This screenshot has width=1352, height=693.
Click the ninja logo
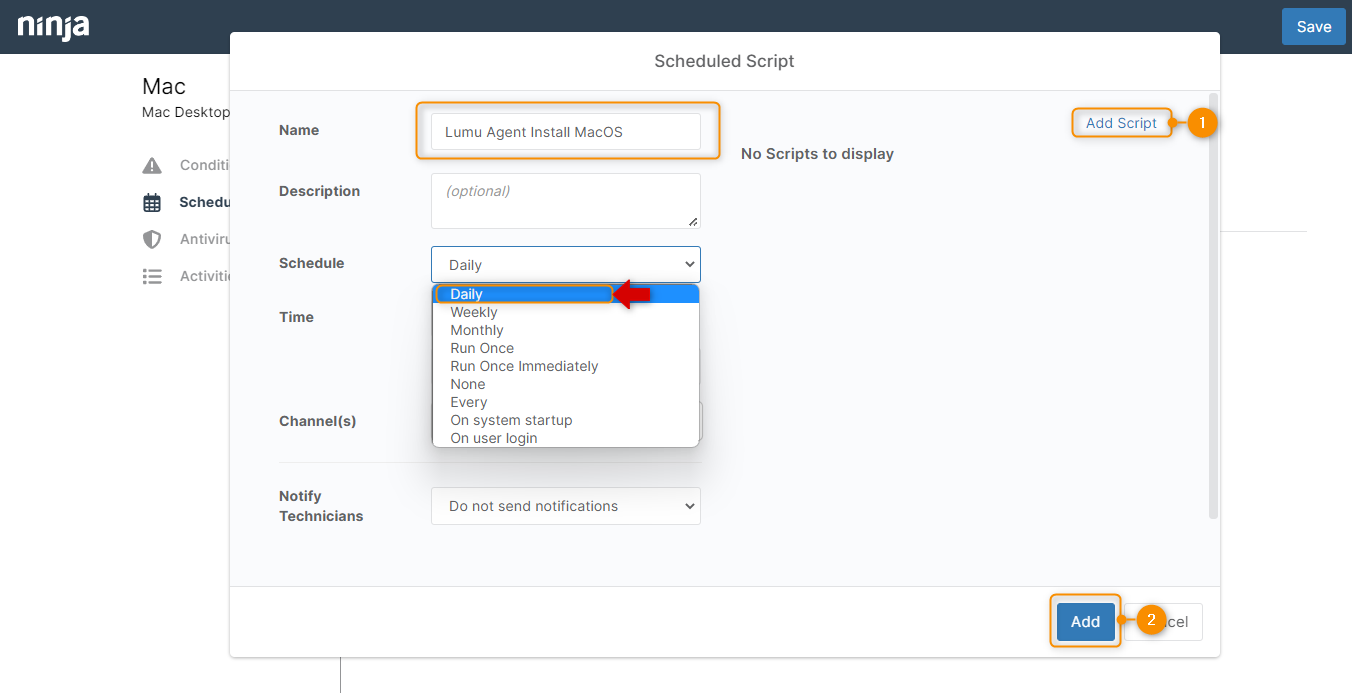point(53,27)
